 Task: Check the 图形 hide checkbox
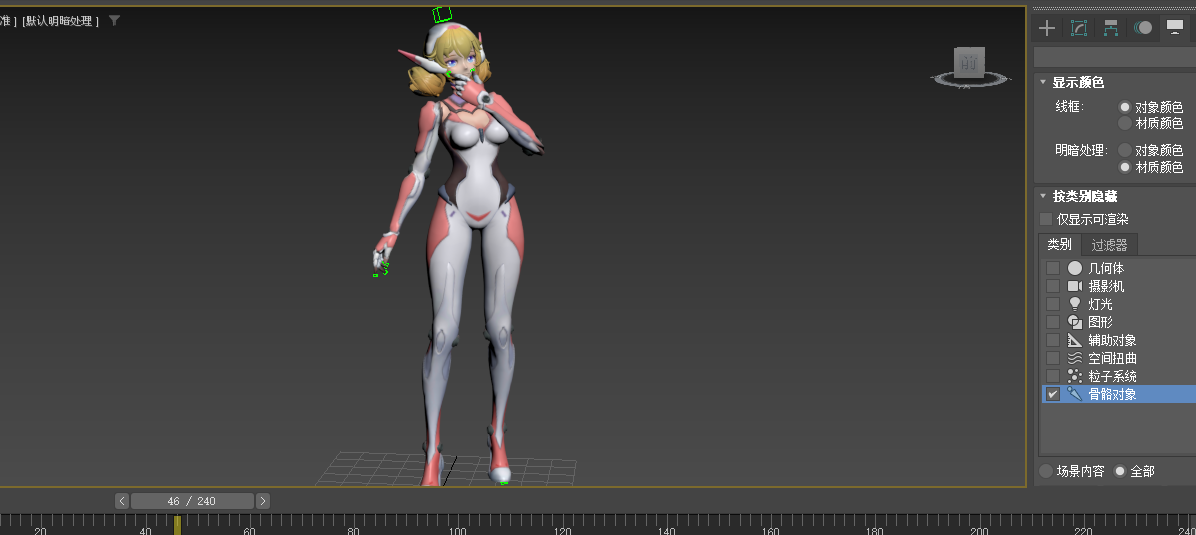click(1053, 322)
